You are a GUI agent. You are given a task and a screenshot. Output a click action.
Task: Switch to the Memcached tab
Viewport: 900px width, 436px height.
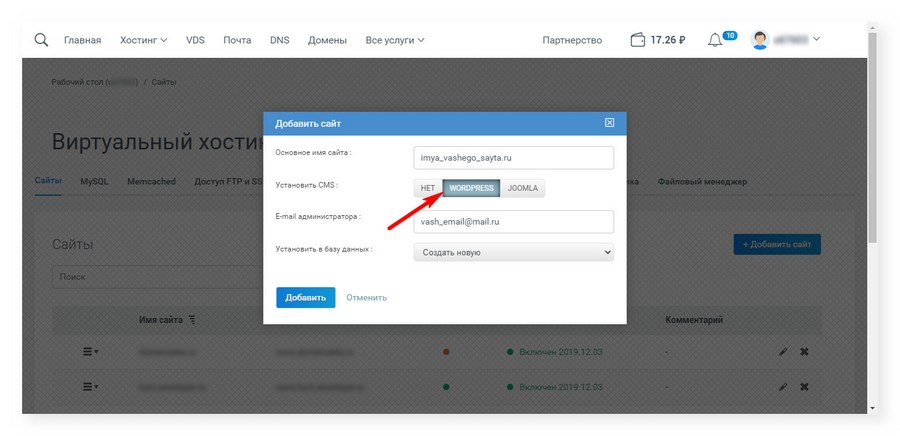point(152,181)
